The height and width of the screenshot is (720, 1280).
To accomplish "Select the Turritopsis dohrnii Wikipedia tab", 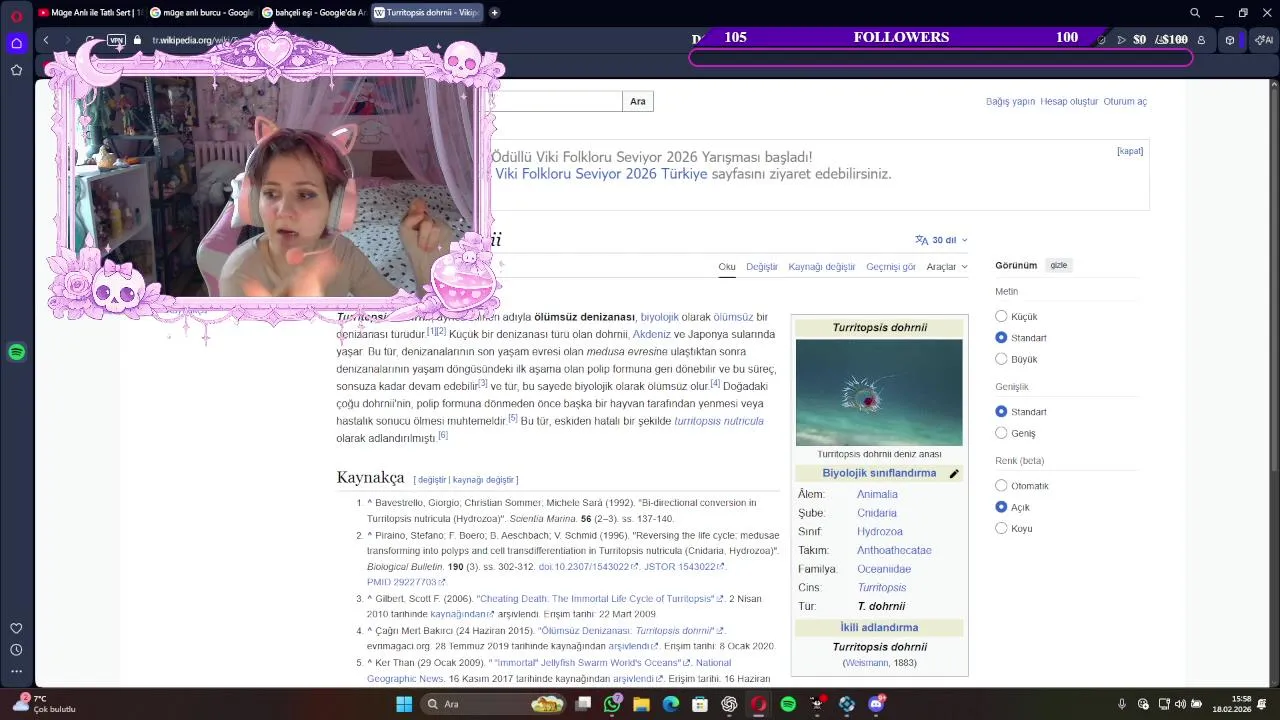I will click(426, 13).
